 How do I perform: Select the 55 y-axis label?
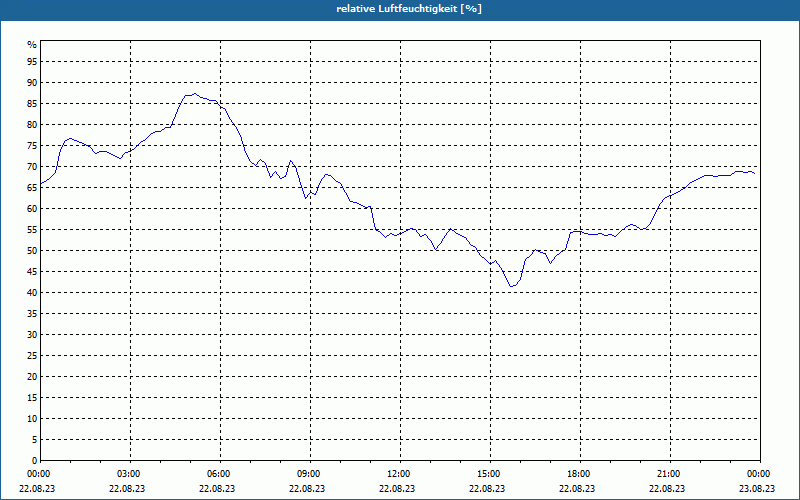(32, 230)
